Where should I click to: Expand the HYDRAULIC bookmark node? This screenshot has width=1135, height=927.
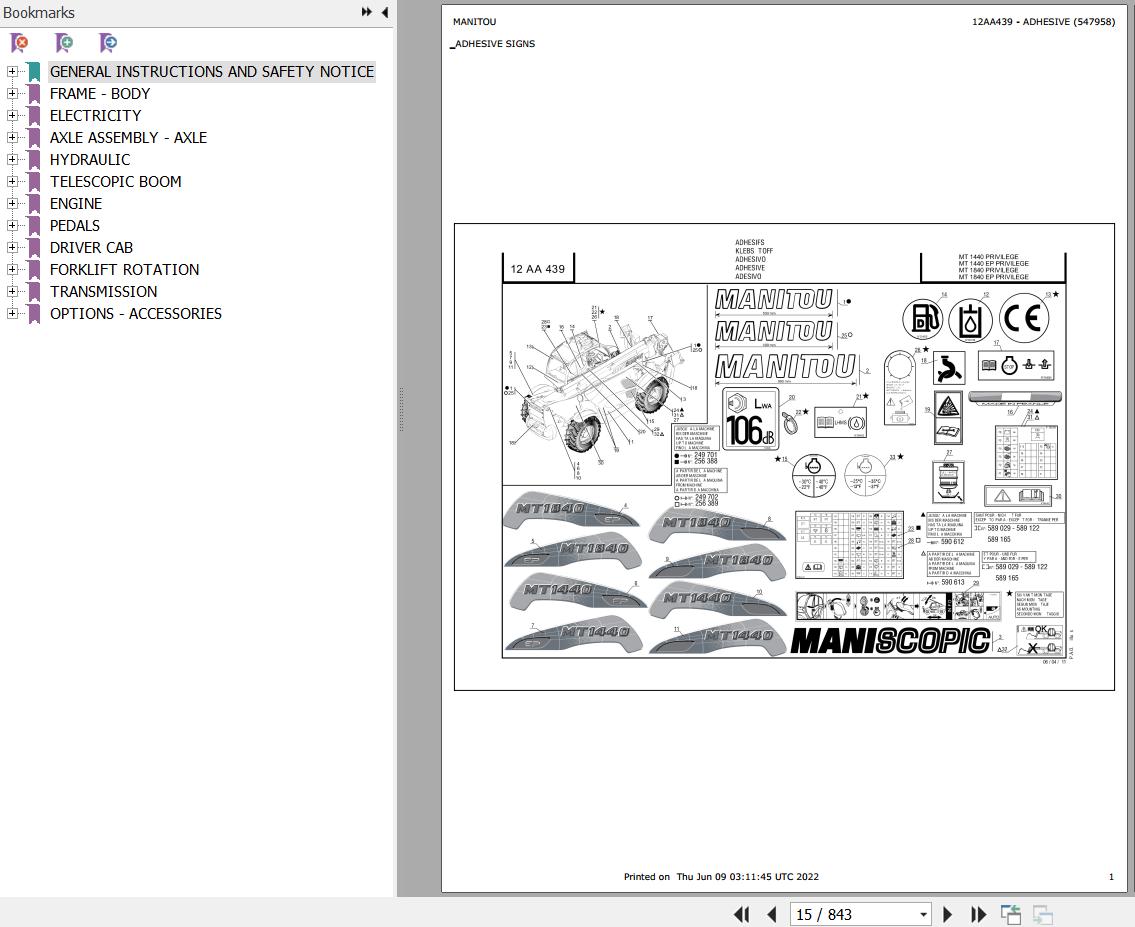tap(12, 159)
